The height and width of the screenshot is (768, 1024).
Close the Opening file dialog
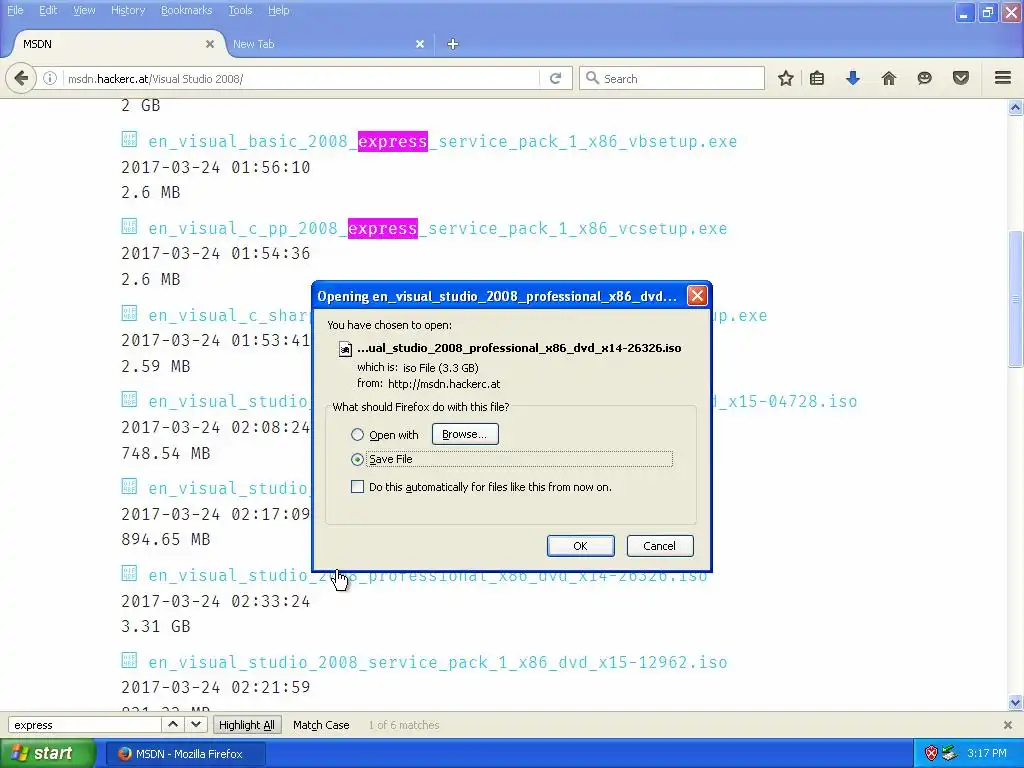[697, 296]
